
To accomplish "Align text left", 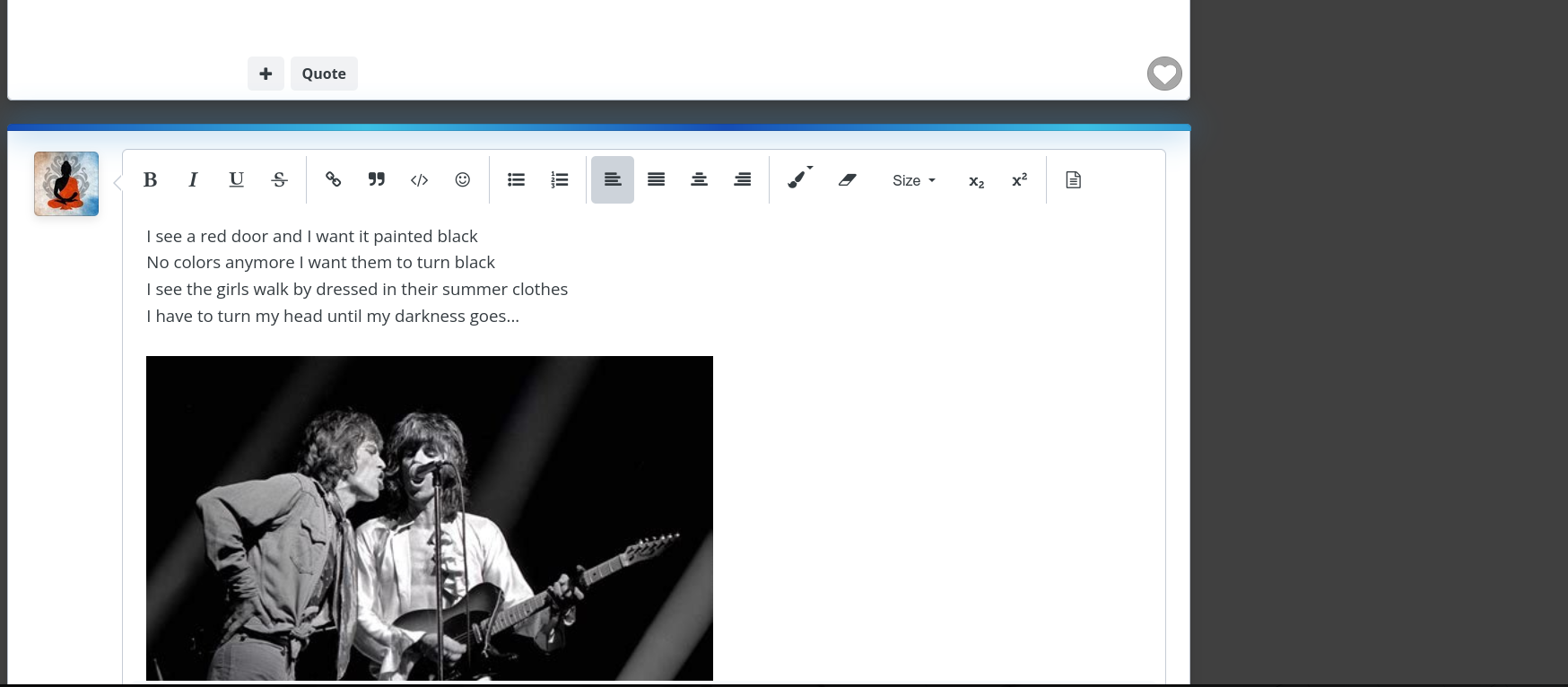I will 613,180.
